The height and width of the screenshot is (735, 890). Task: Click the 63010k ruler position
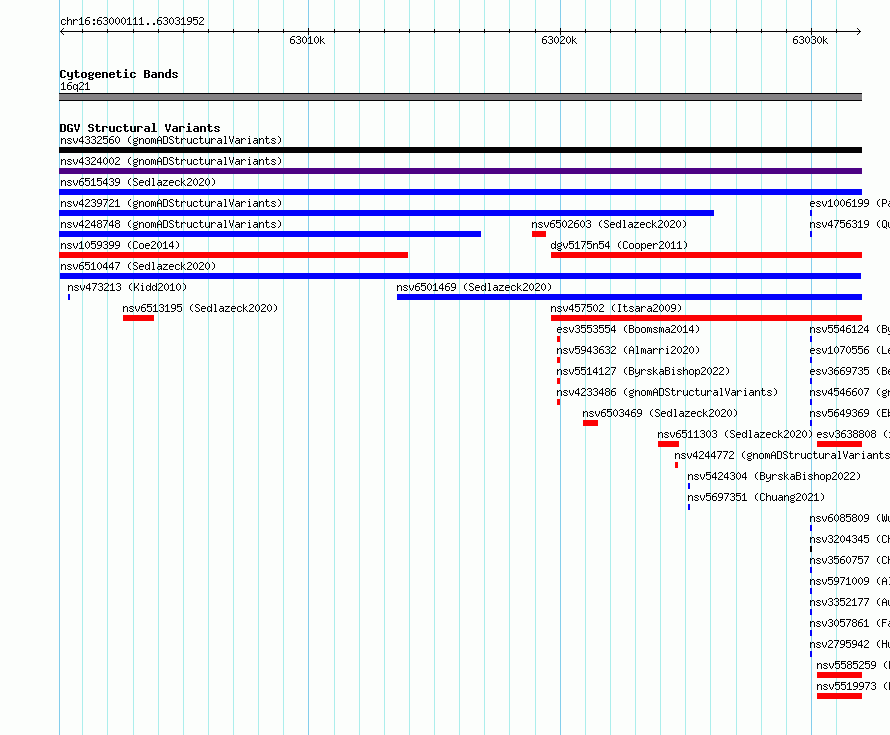click(307, 40)
